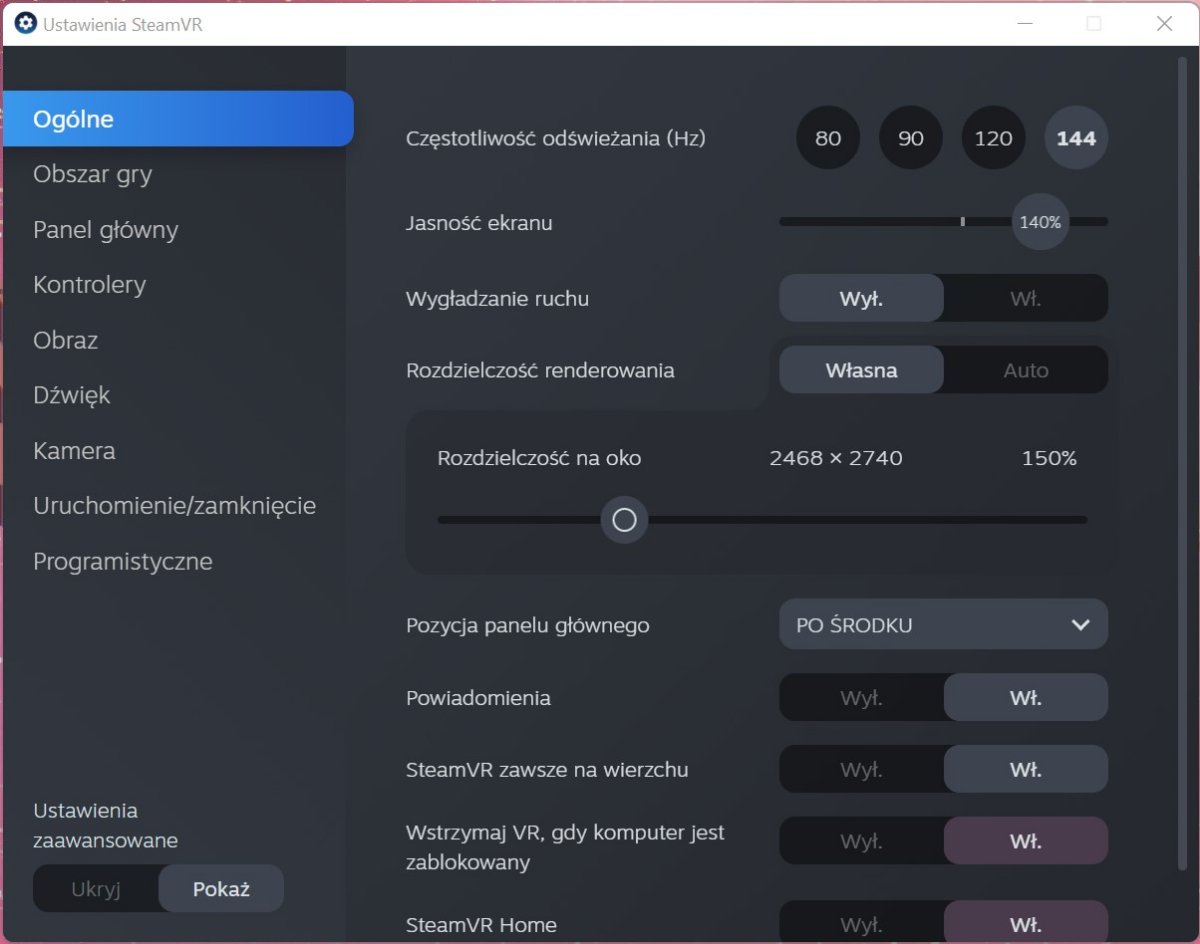Image resolution: width=1200 pixels, height=944 pixels.
Task: Select 144 Hz refresh rate
Action: point(1076,138)
